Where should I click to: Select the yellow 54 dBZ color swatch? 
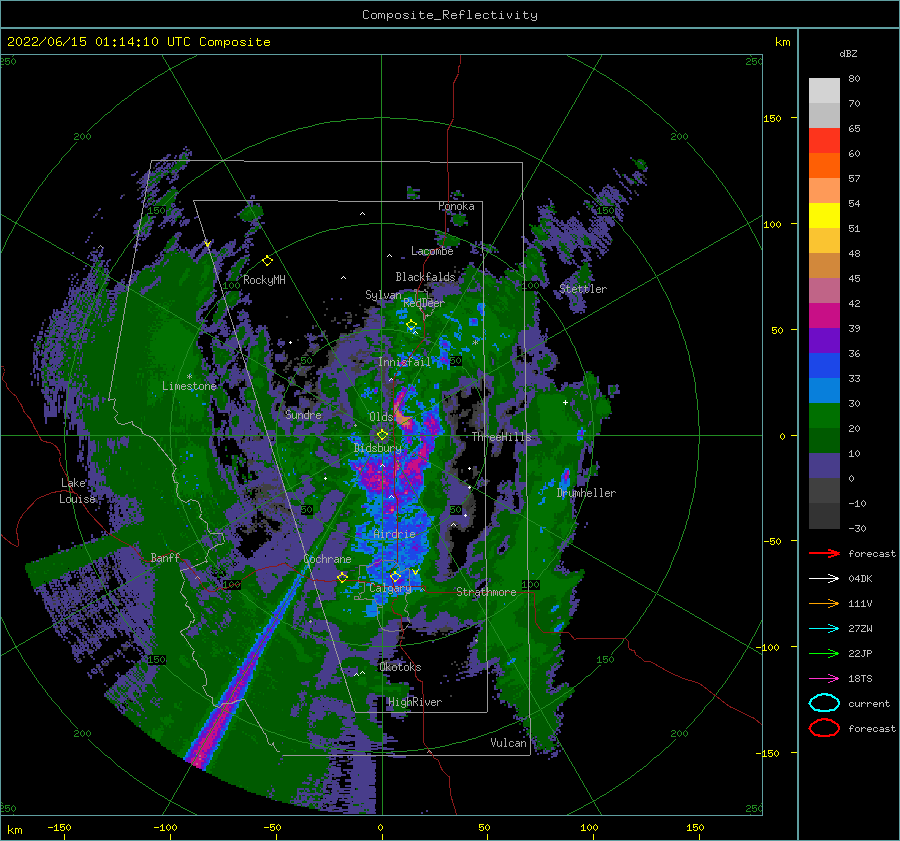(x=824, y=215)
